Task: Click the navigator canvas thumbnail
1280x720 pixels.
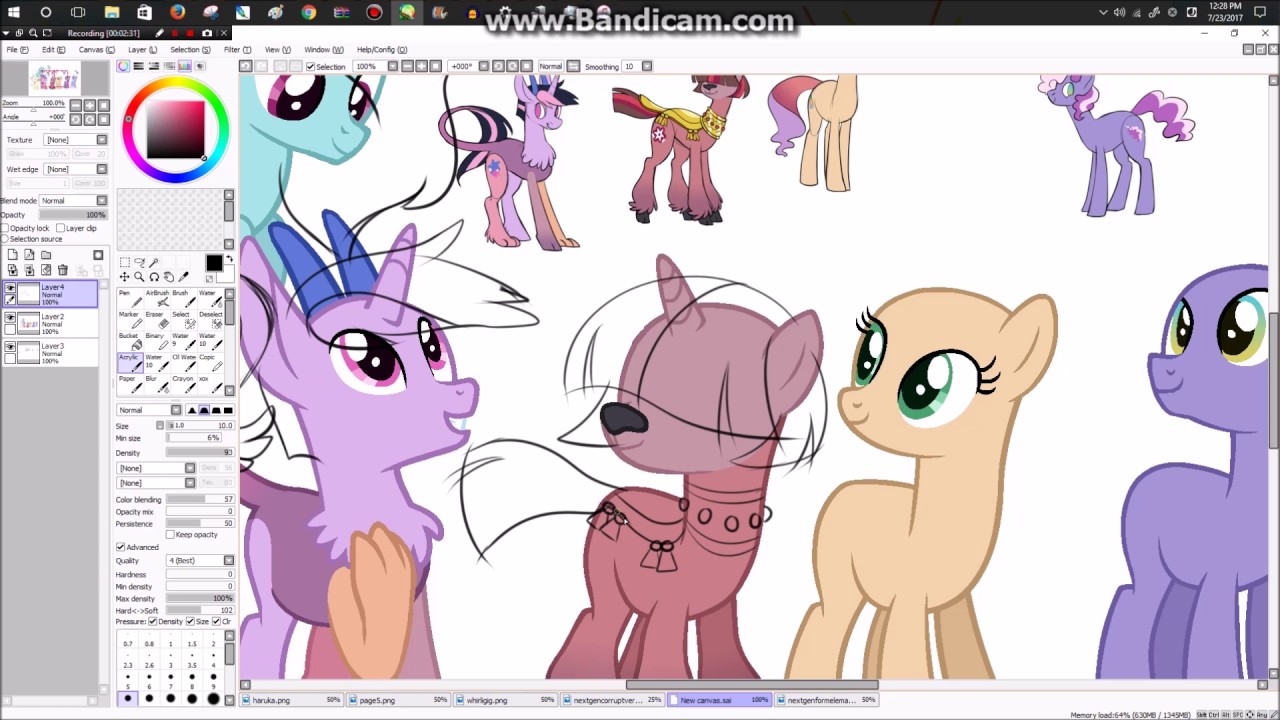Action: coord(55,78)
